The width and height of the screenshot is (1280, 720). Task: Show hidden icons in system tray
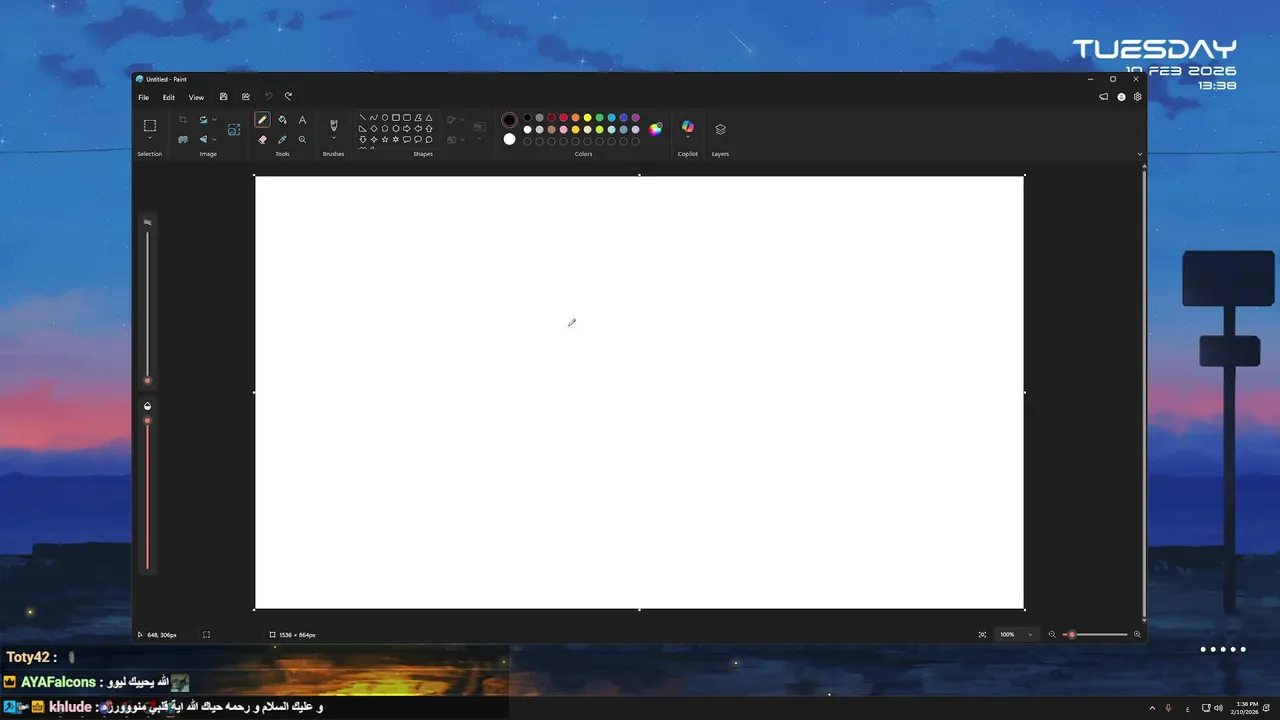1152,708
